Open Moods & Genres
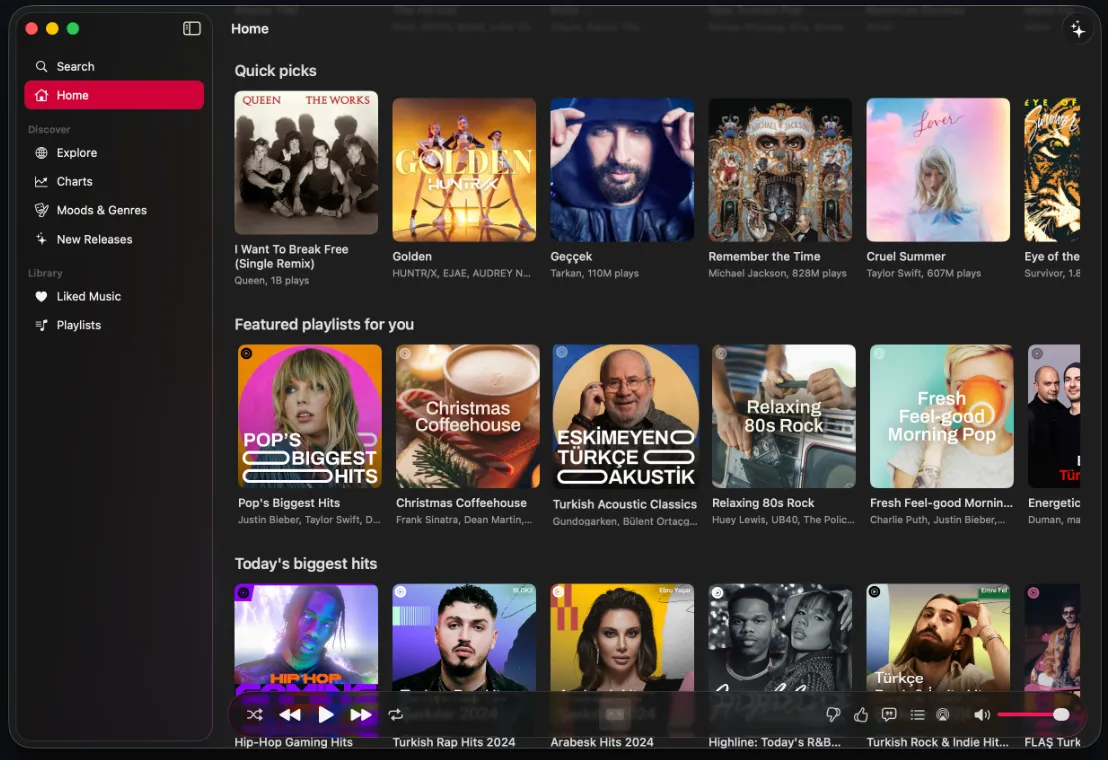Image resolution: width=1108 pixels, height=760 pixels. (114, 210)
